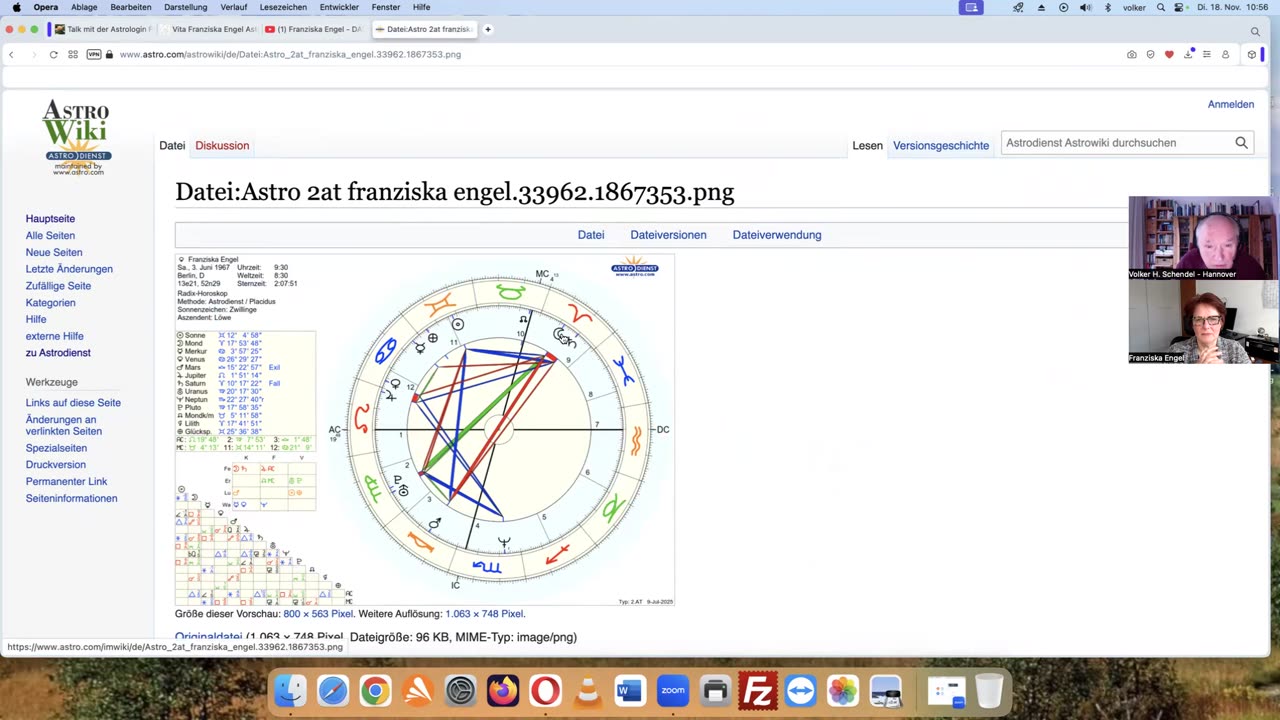Viewport: 1280px width, 720px height.
Task: Open Spezialseiten sidebar link
Action: (56, 448)
